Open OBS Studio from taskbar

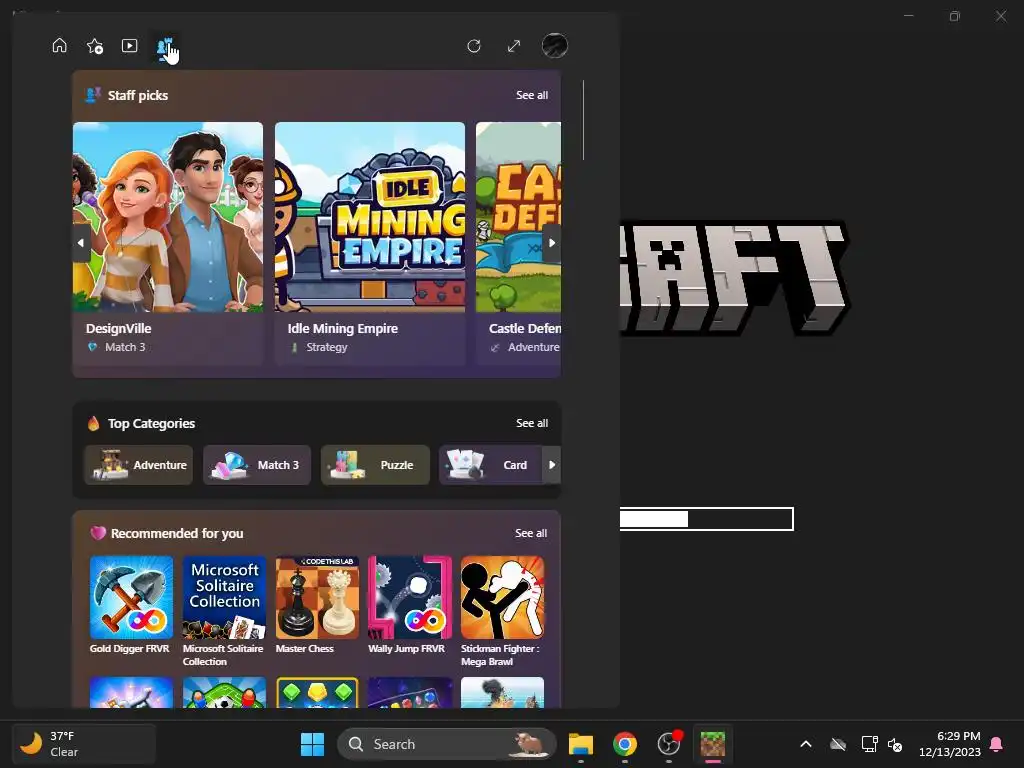(x=669, y=744)
